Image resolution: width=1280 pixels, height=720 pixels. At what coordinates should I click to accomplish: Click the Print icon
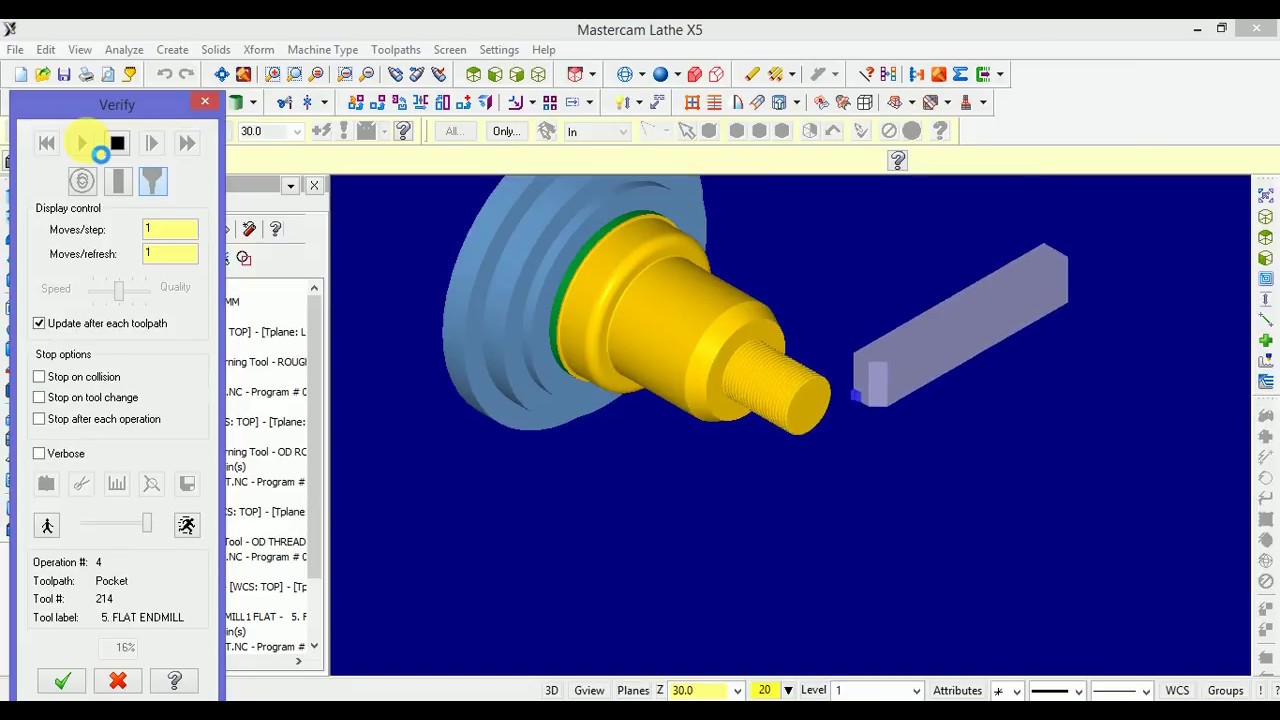click(86, 74)
